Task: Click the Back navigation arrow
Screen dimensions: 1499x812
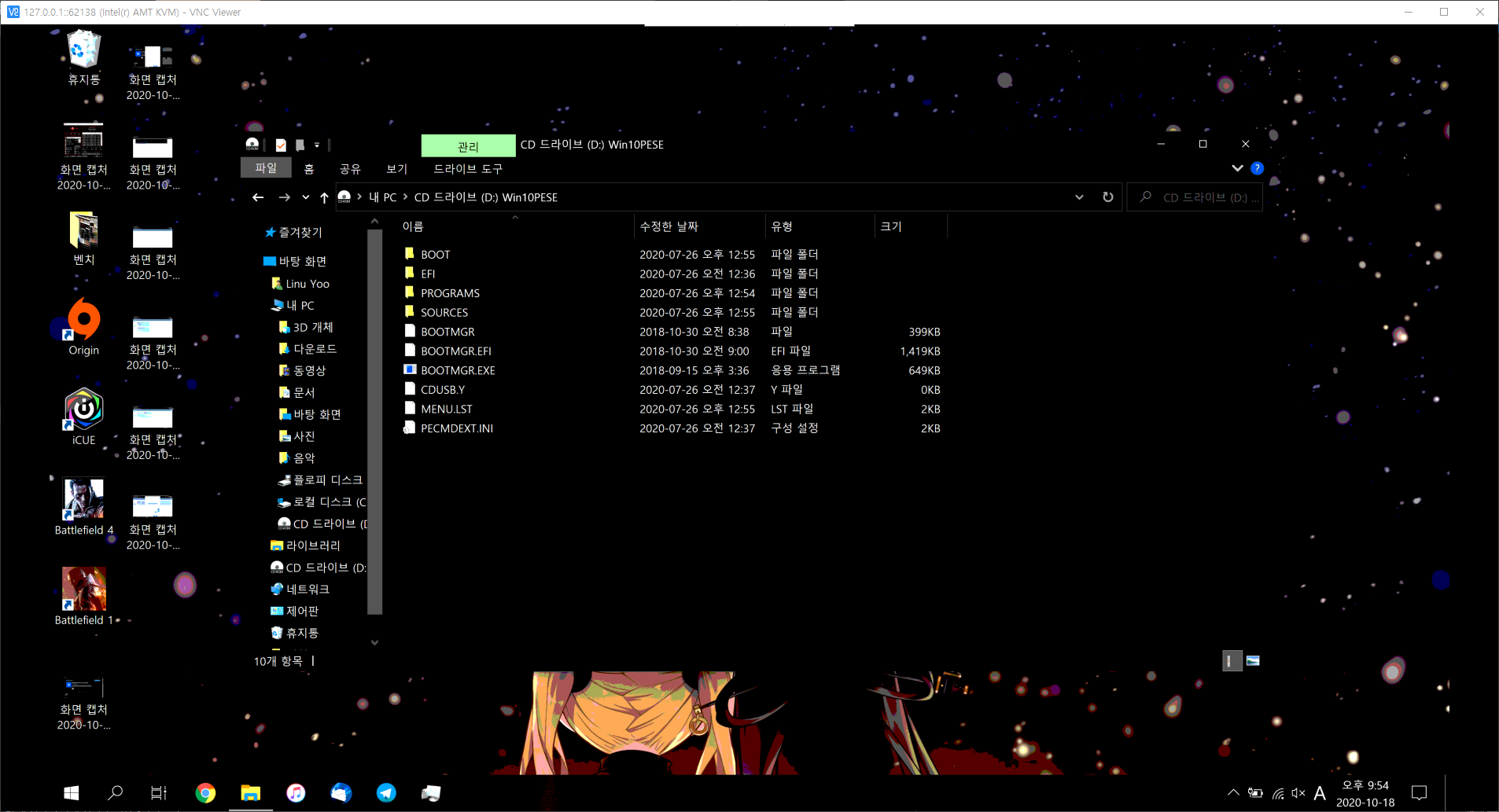Action: [258, 197]
